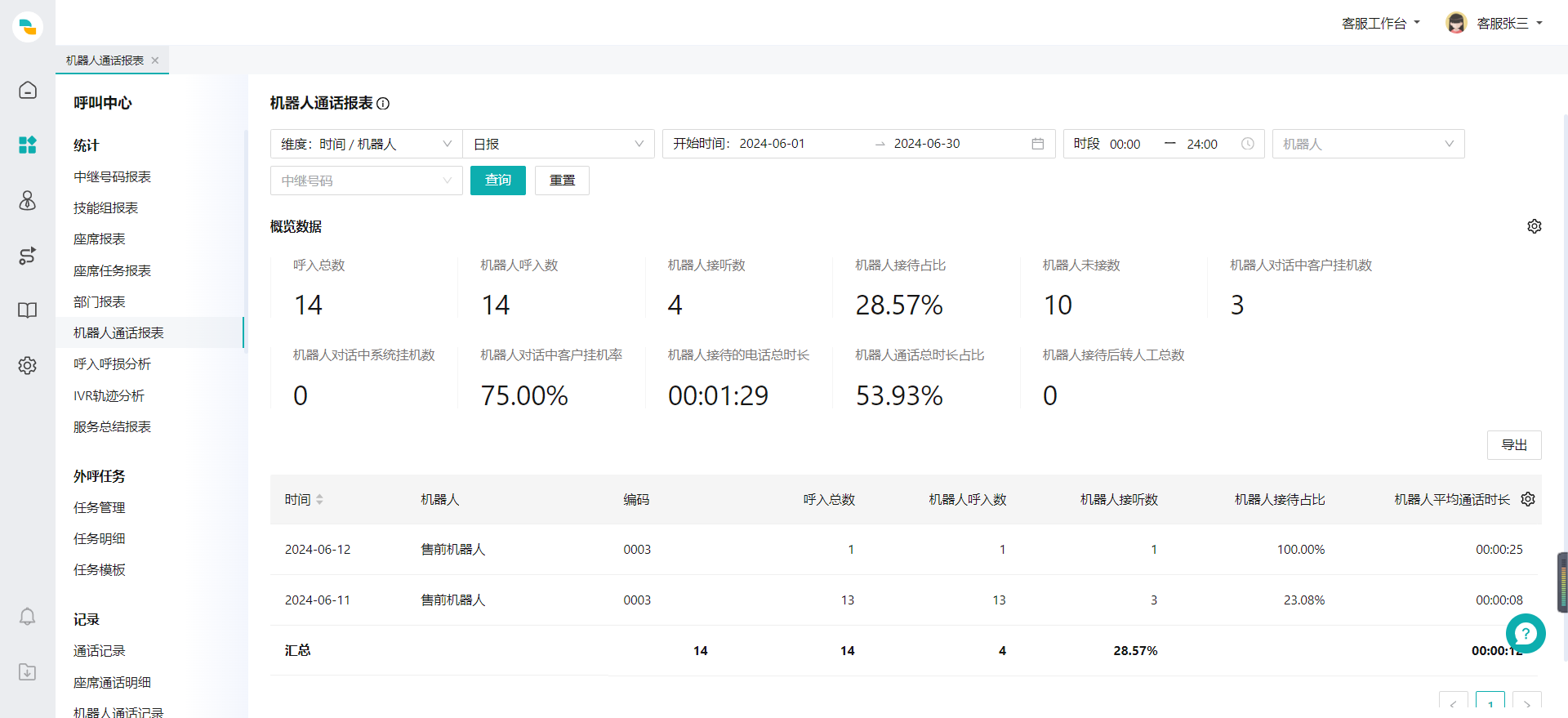
Task: Click 客服张三 user avatar
Action: [1456, 23]
